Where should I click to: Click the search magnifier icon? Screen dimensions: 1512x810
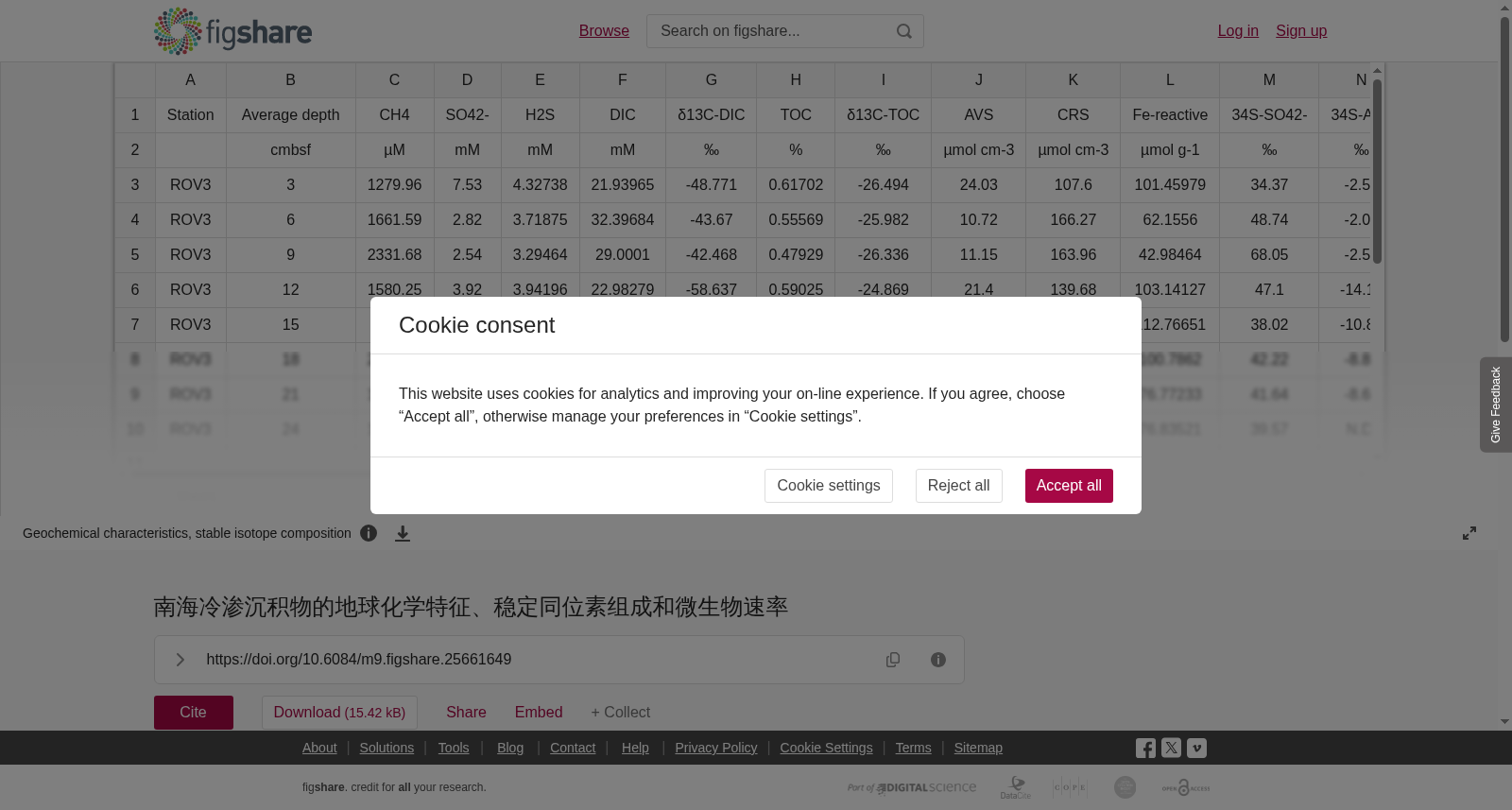(x=904, y=31)
